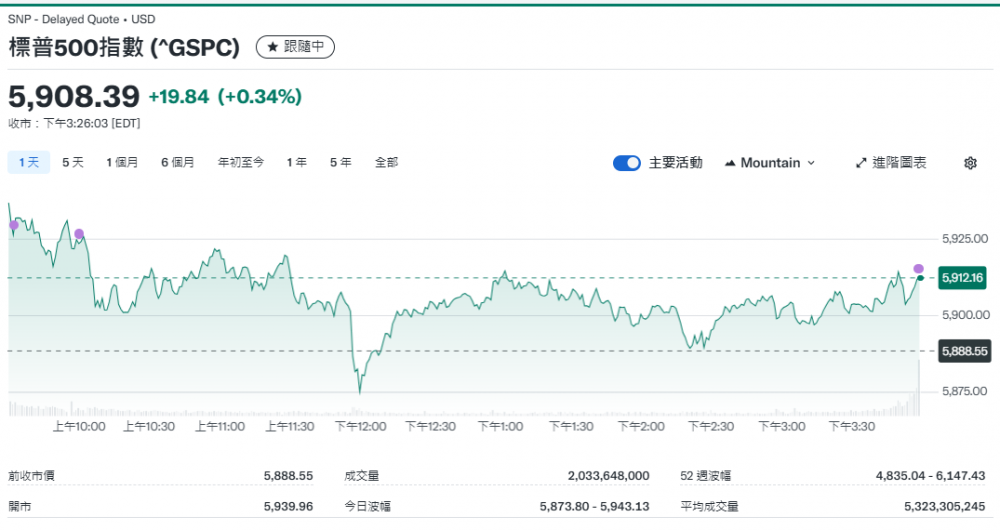Click the expand arrows icon beside 進階圖表

(x=861, y=163)
